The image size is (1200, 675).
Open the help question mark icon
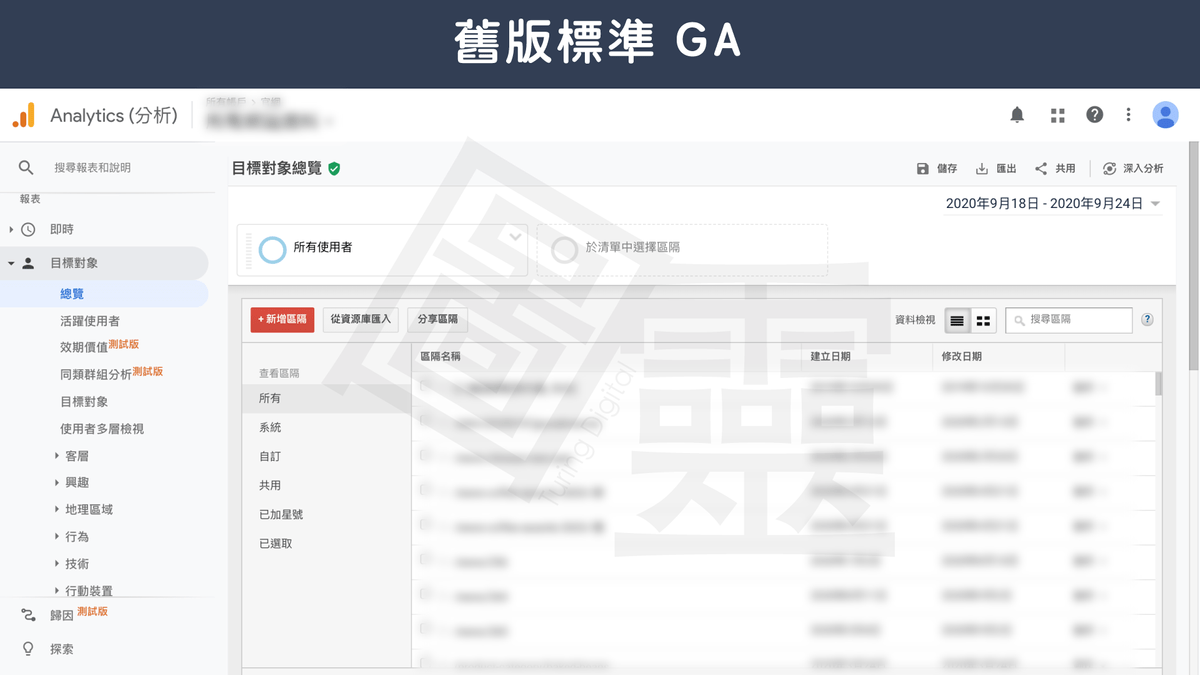pyautogui.click(x=1095, y=115)
